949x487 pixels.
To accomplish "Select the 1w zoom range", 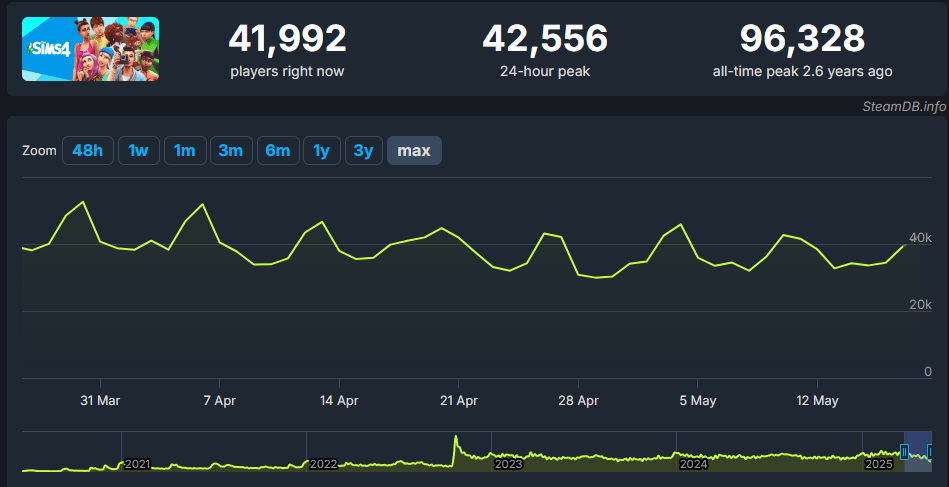I will pos(138,150).
